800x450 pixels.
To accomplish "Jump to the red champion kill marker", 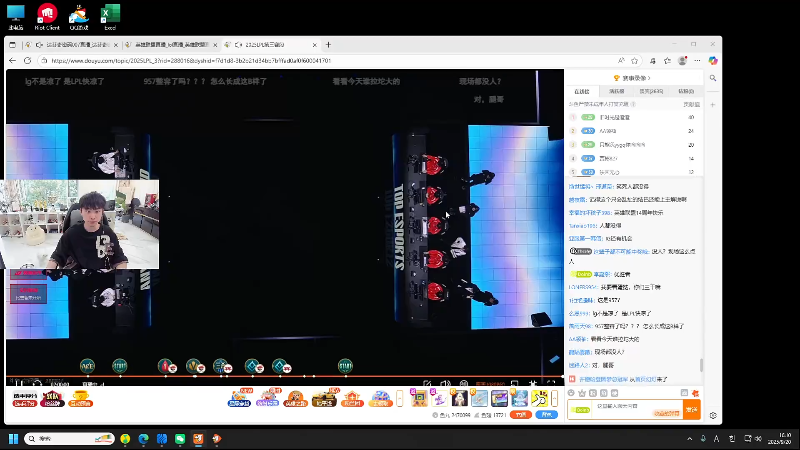I will click(x=165, y=366).
